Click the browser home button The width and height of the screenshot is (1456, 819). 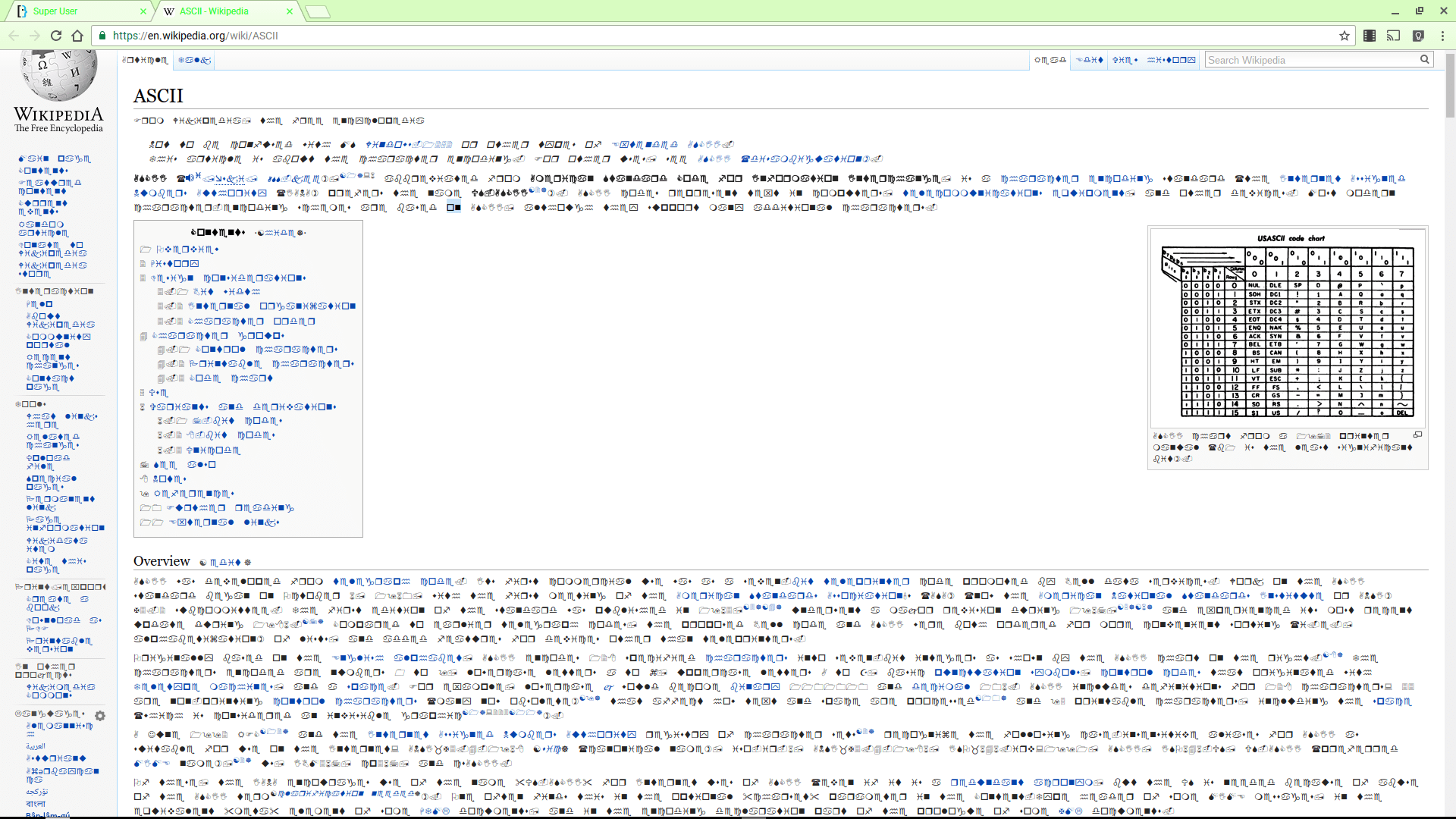point(77,35)
